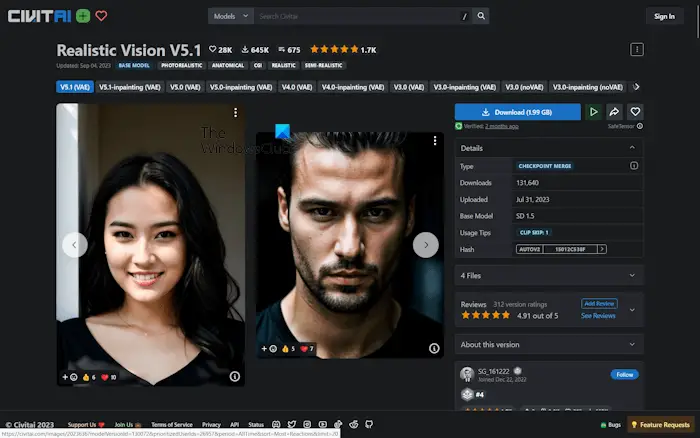Show the info icon on the man image

[434, 348]
